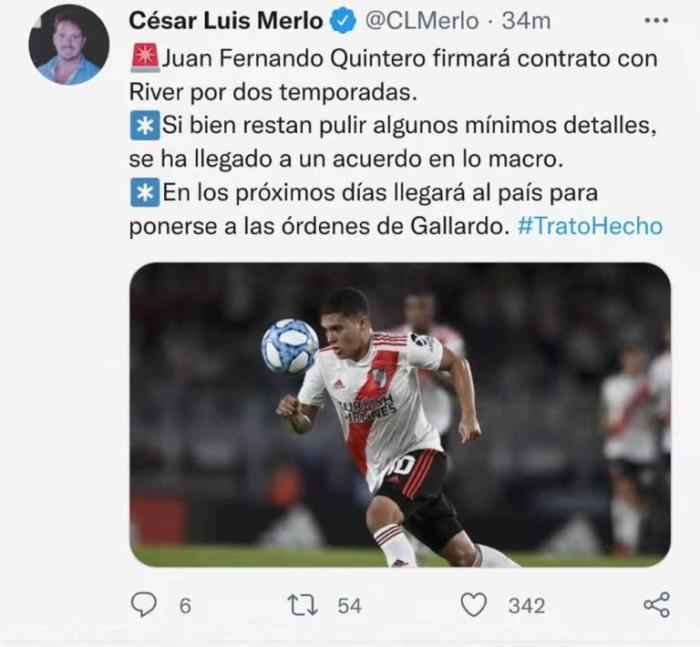The image size is (700, 647).
Task: Click blue asterisk emoji before 'En los próximos'
Action: 145,192
